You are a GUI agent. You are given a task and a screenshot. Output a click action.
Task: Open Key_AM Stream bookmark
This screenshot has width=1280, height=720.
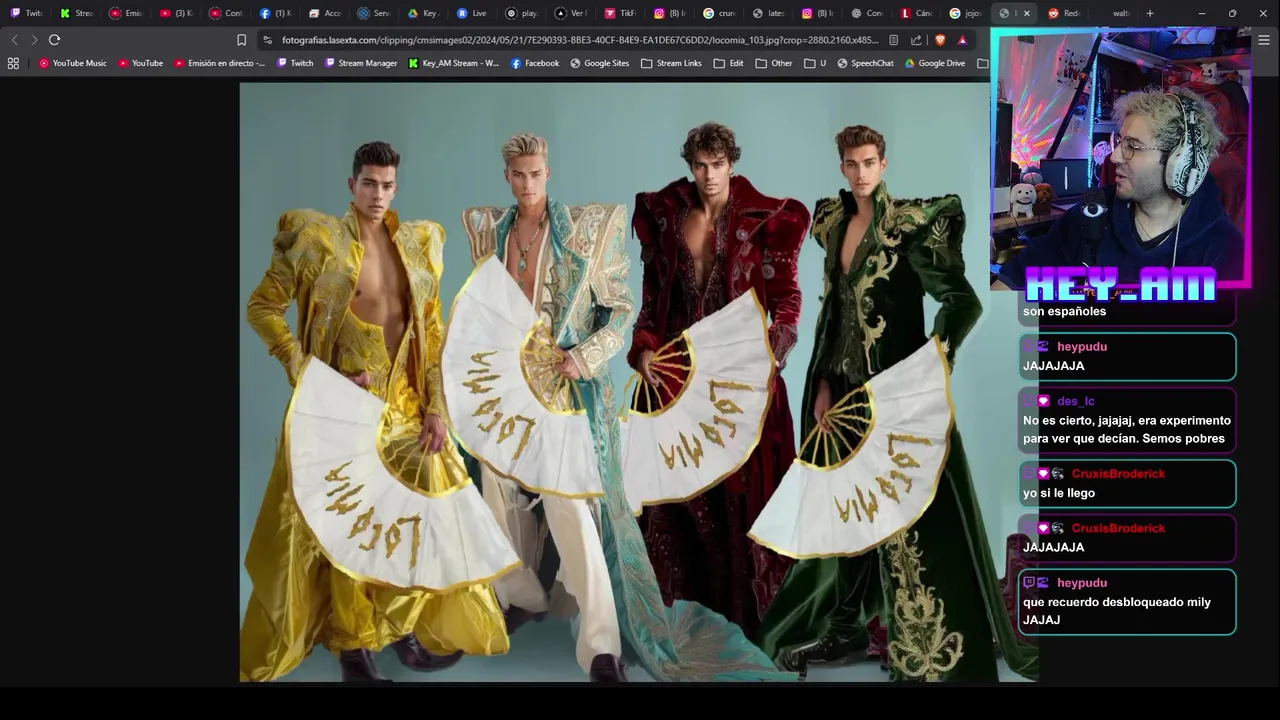tap(454, 63)
